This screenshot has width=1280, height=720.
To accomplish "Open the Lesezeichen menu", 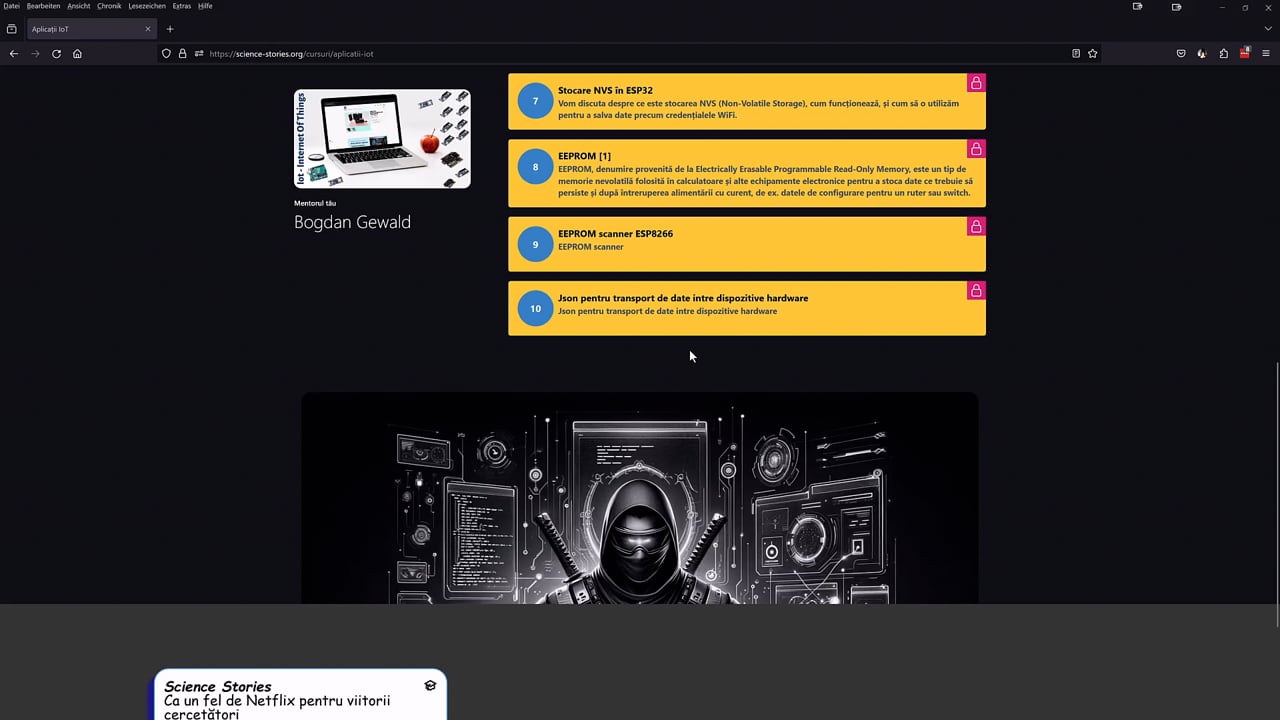I will pos(147,6).
